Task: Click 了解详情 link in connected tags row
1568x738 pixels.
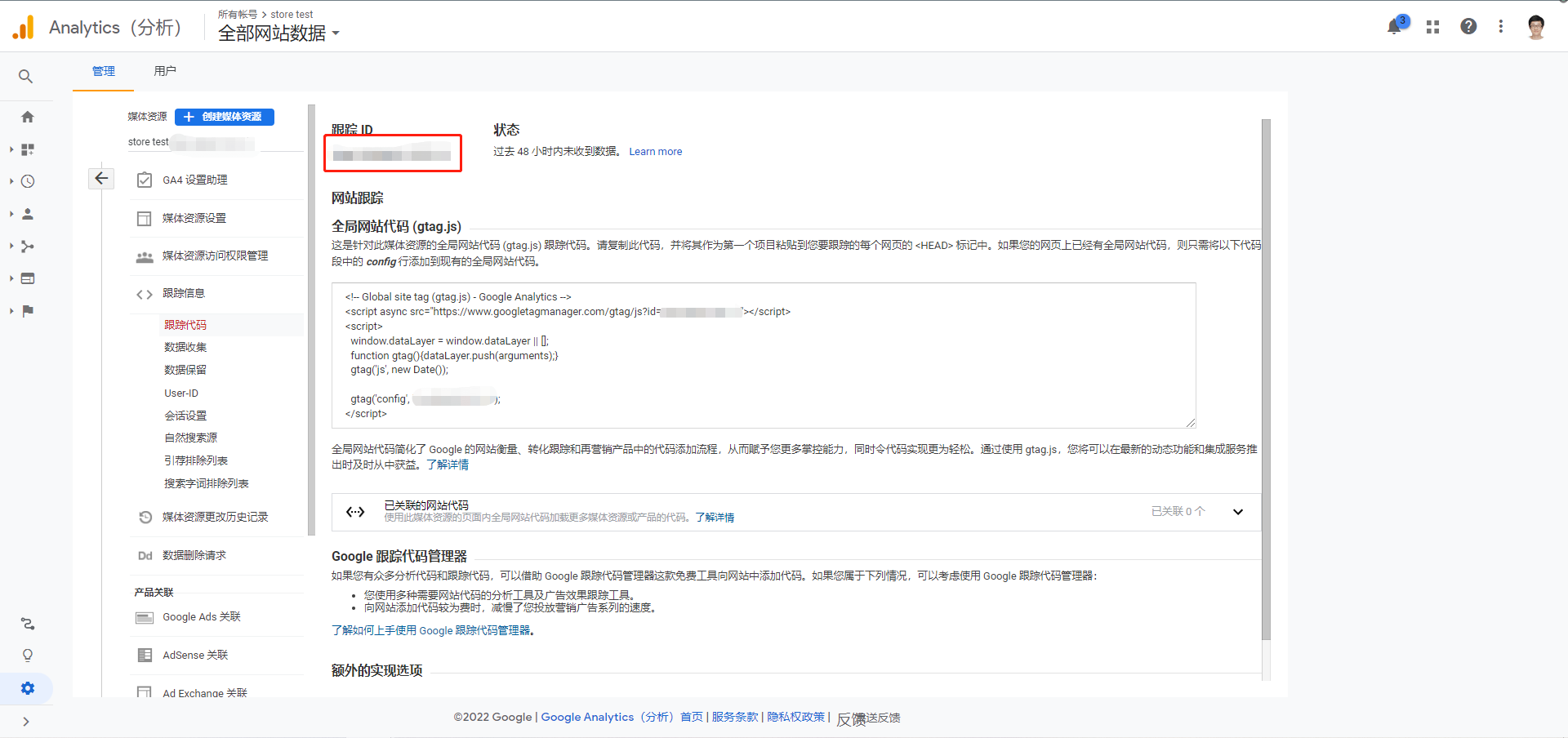Action: [715, 518]
